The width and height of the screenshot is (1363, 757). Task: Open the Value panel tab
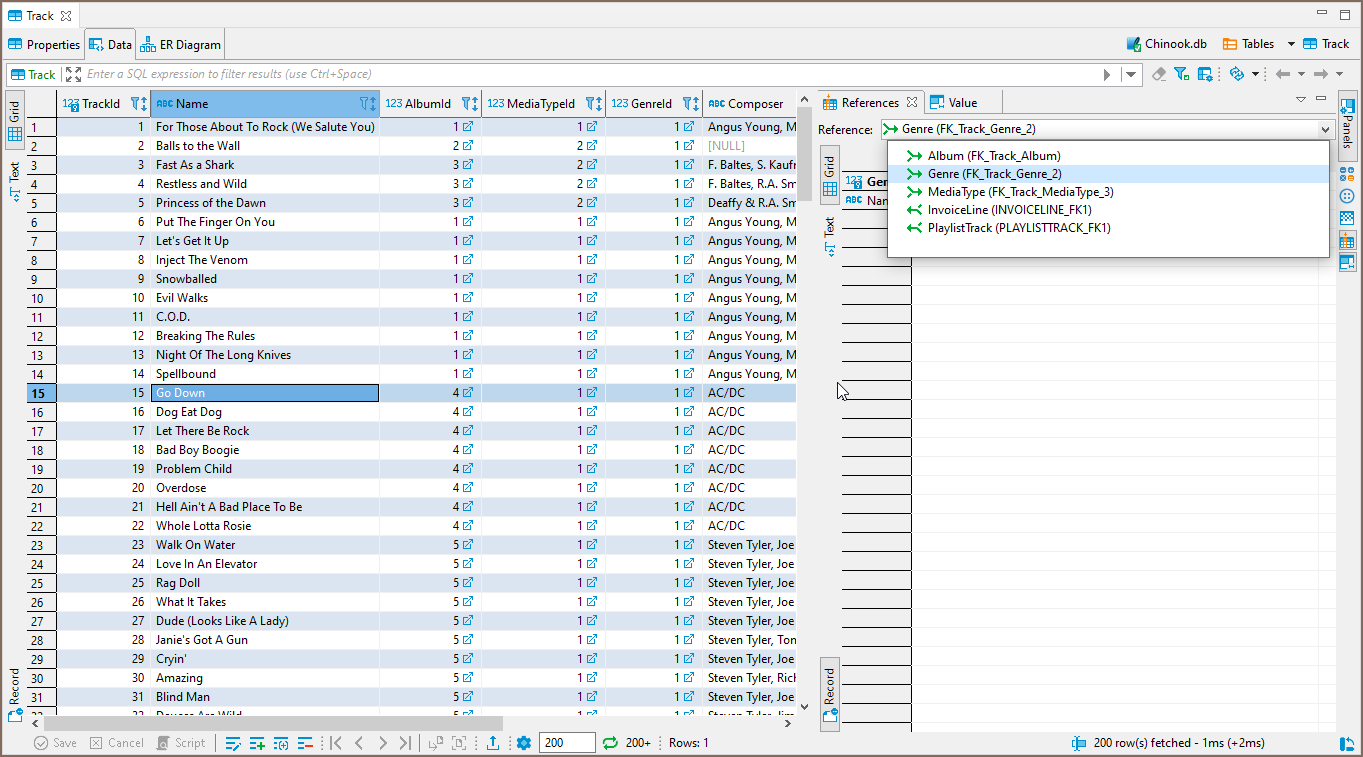tap(954, 103)
